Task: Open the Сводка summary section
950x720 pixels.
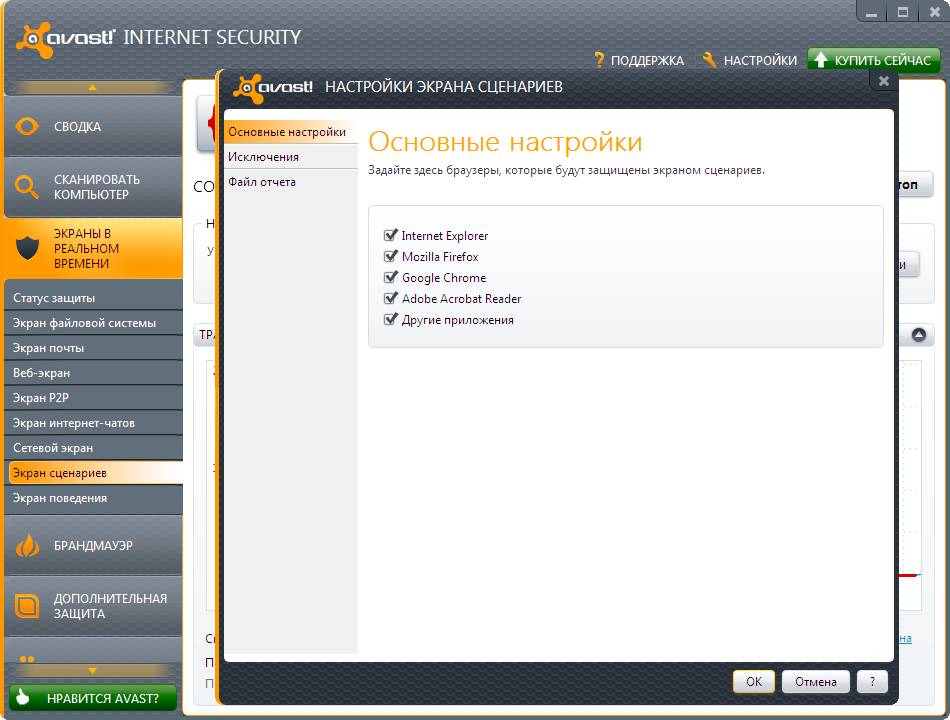Action: coord(93,127)
